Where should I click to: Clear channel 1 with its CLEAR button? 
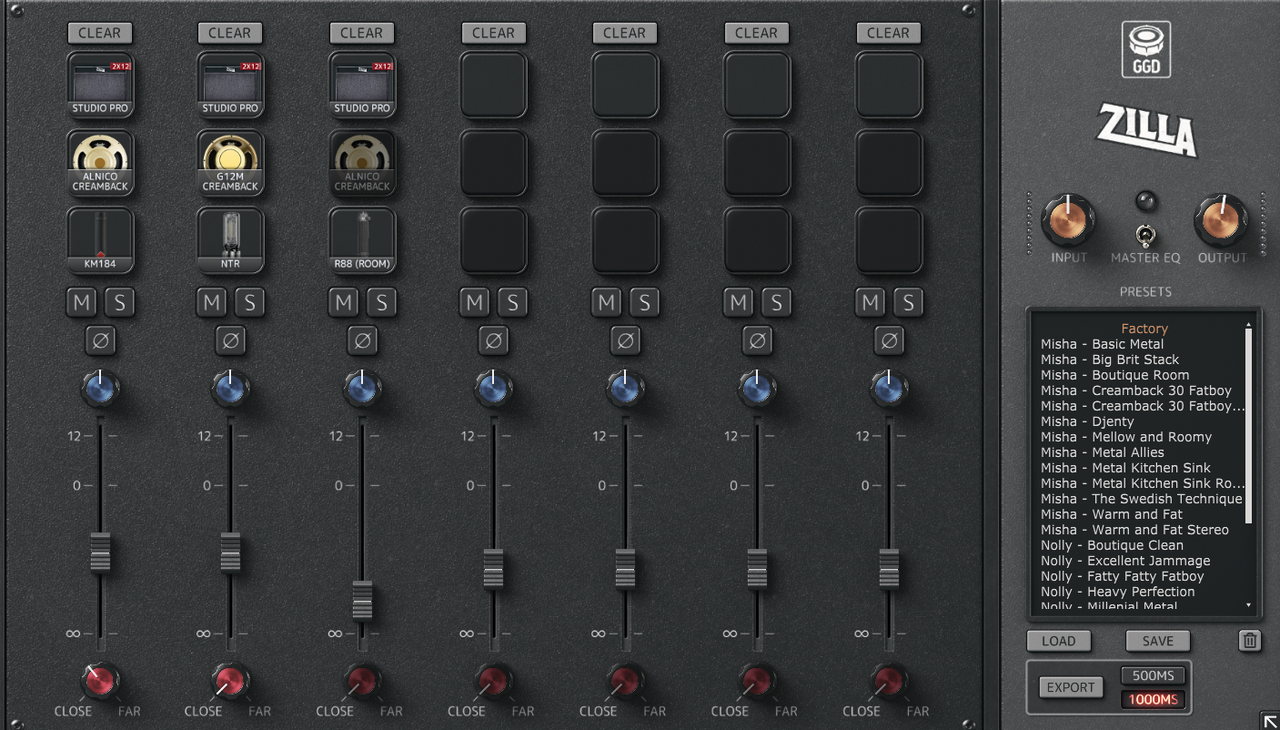(100, 33)
